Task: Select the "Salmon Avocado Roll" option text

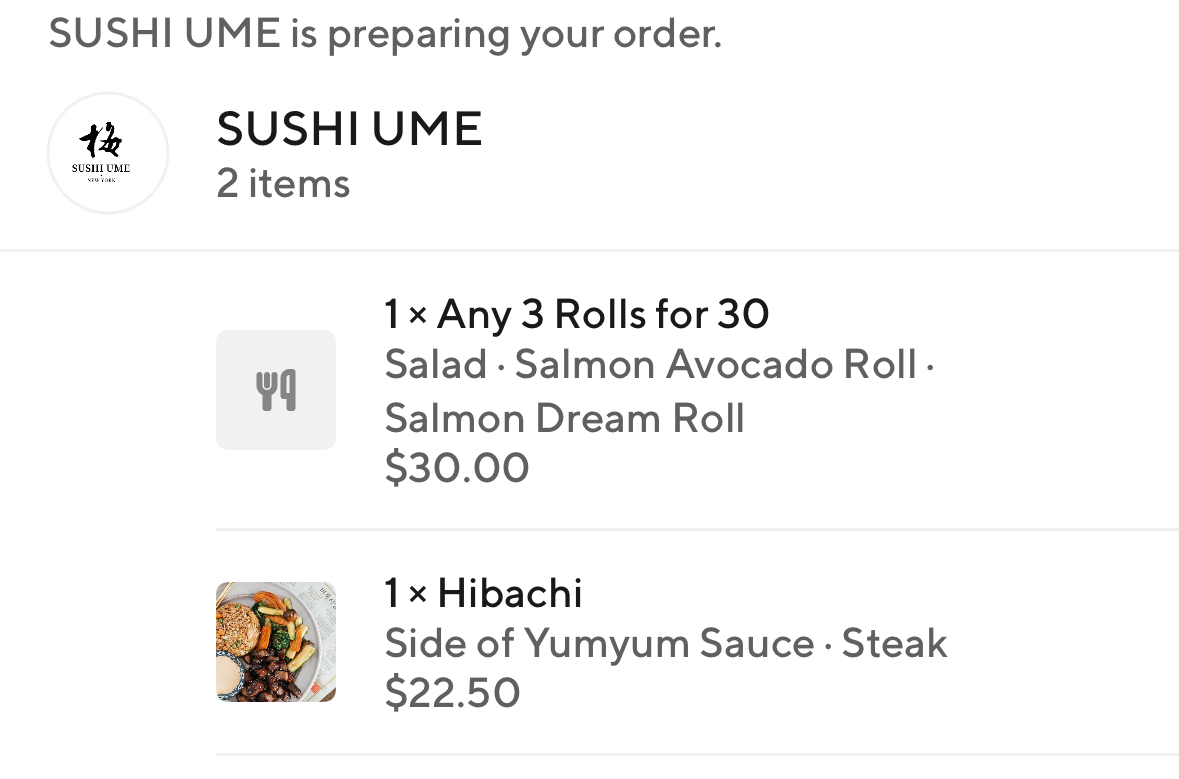Action: (x=715, y=365)
